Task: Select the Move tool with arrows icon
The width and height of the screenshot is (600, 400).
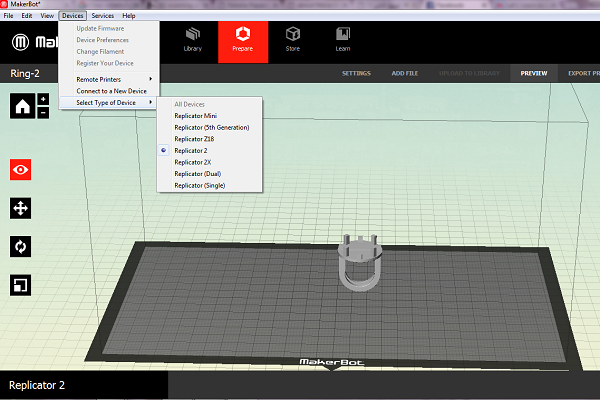Action: point(20,208)
